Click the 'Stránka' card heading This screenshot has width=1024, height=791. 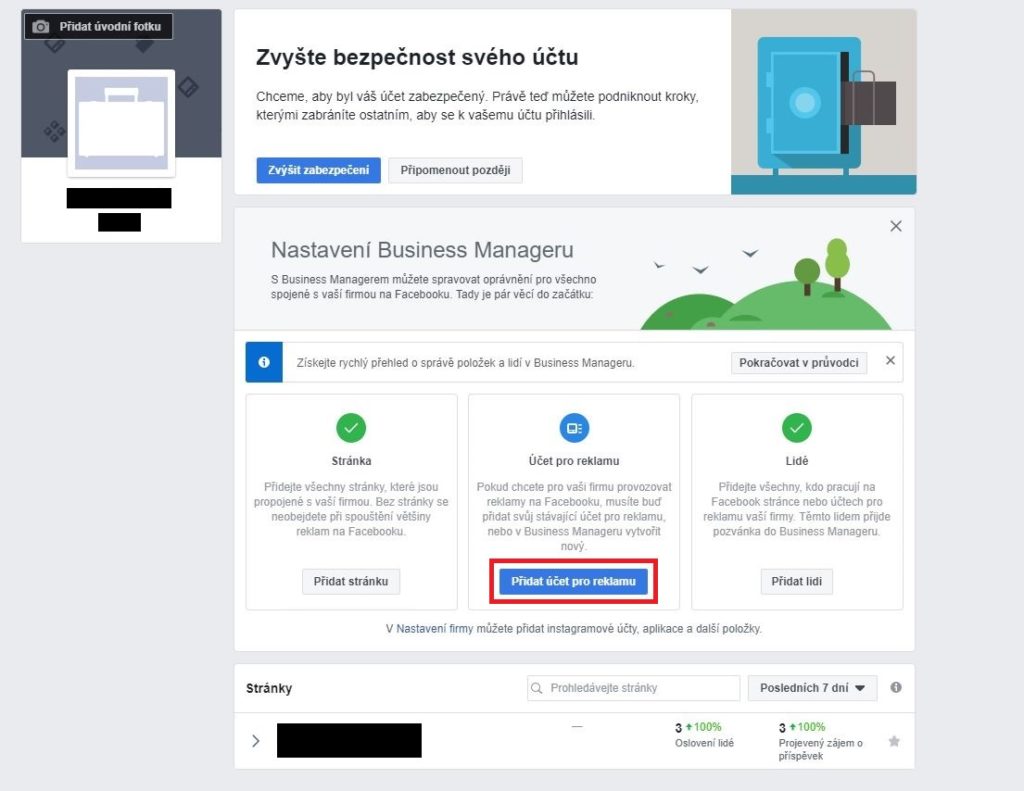point(351,460)
